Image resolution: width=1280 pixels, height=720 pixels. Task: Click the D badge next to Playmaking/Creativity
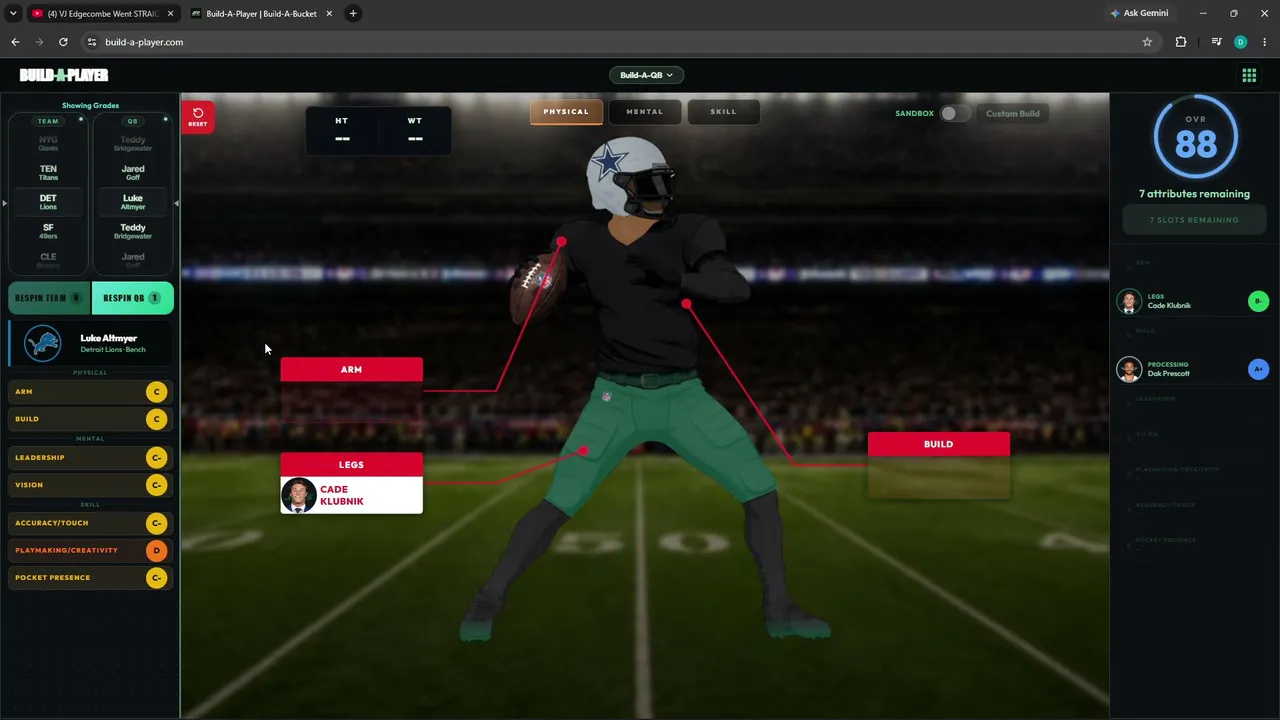coord(156,550)
